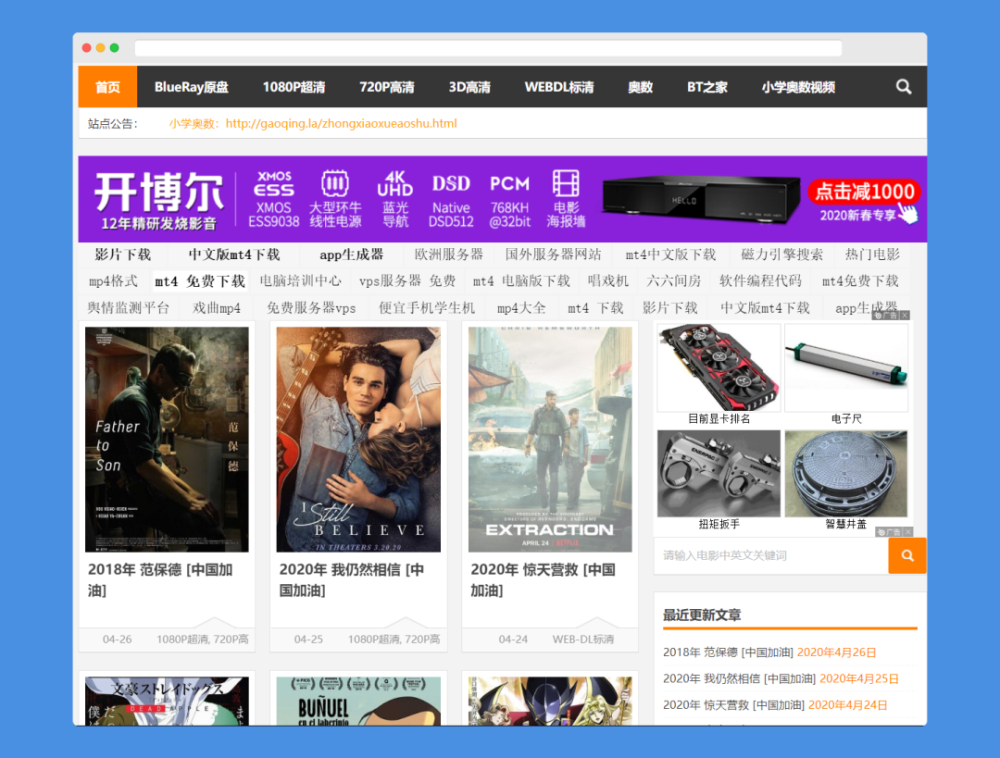The height and width of the screenshot is (758, 1000).
Task: Click the 大型环牛线性电源 icon in banner
Action: 335,199
